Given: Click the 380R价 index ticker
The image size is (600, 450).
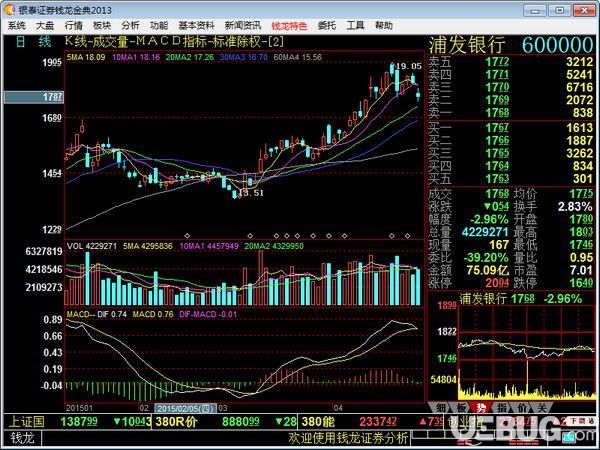Looking at the screenshot, I should point(176,422).
